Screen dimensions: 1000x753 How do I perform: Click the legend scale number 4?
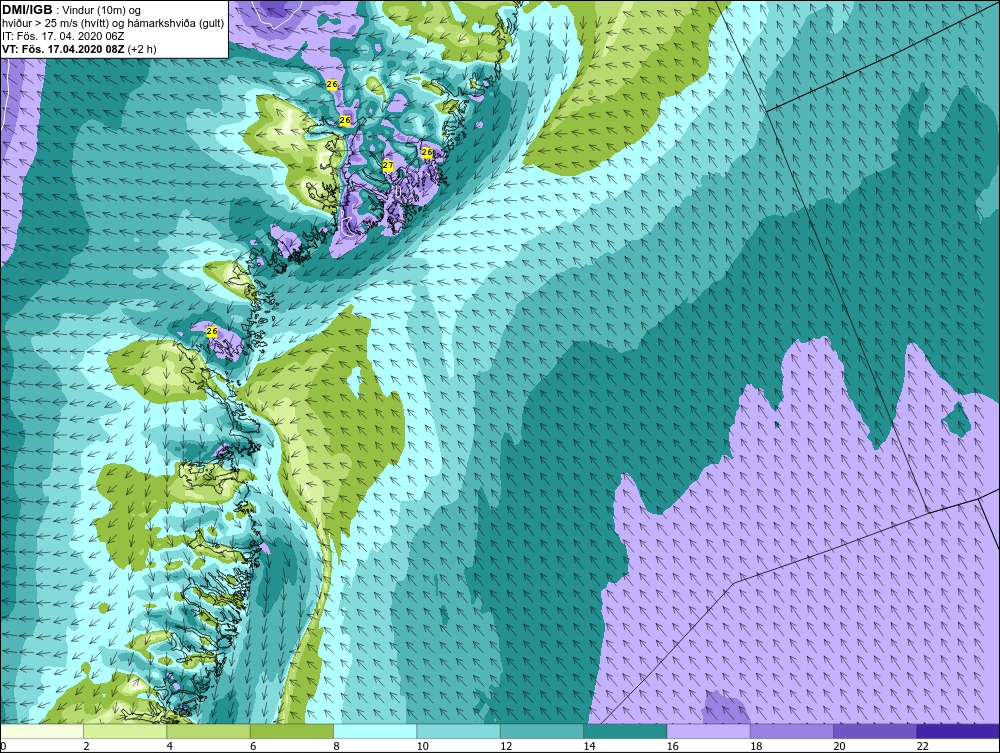click(170, 746)
